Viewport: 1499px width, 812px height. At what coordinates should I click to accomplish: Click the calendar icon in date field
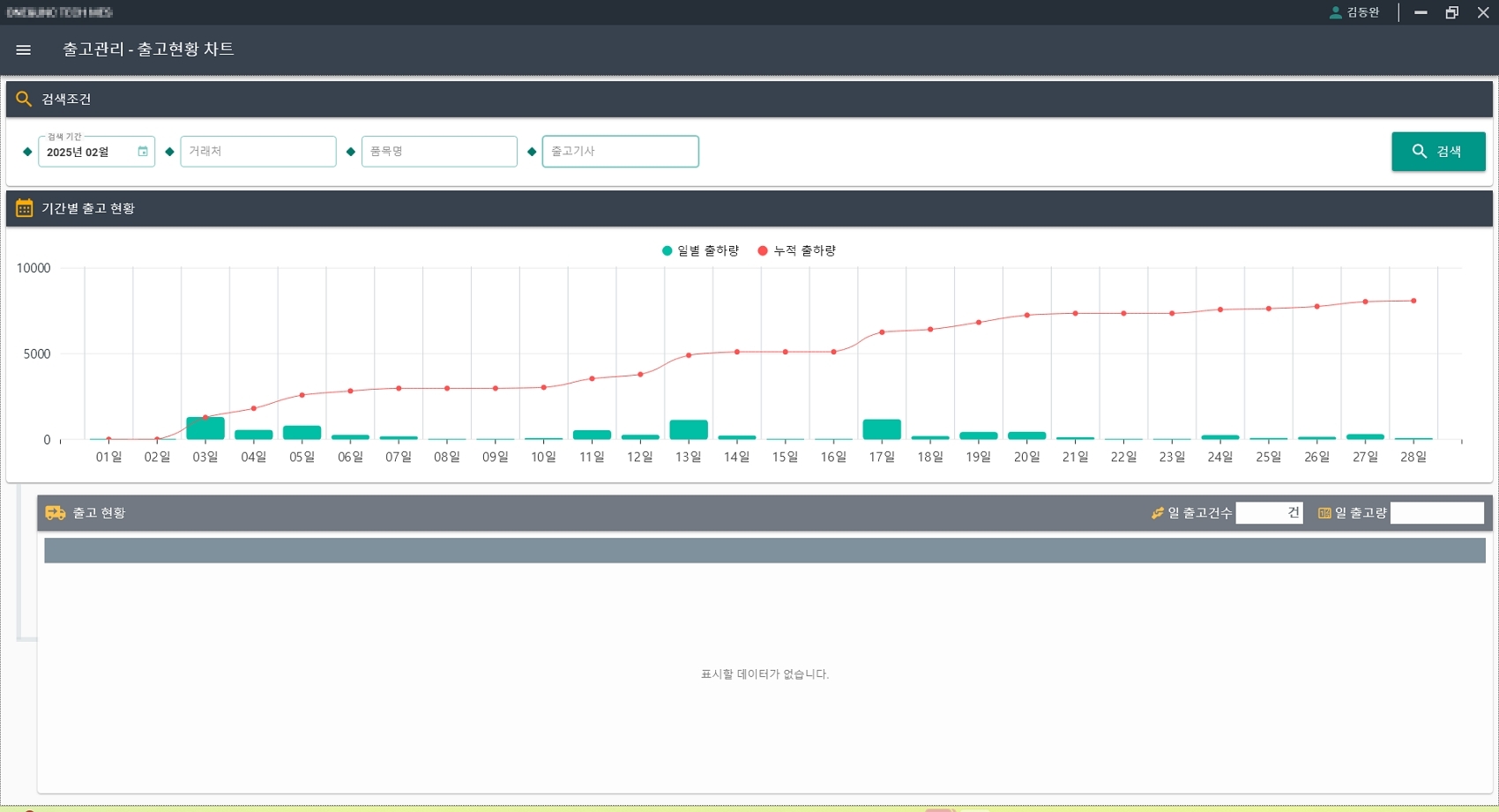click(x=143, y=152)
